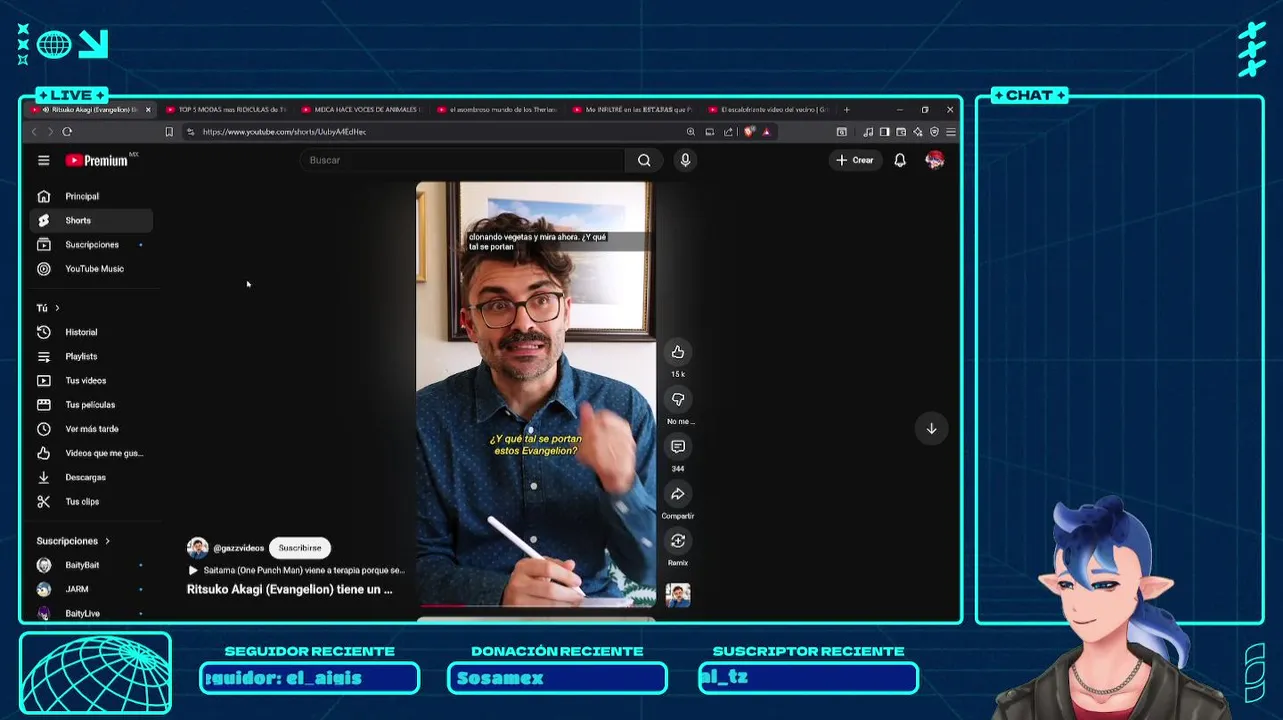This screenshot has width=1283, height=720.
Task: Open the Brave Wallet icon
Action: 901,132
